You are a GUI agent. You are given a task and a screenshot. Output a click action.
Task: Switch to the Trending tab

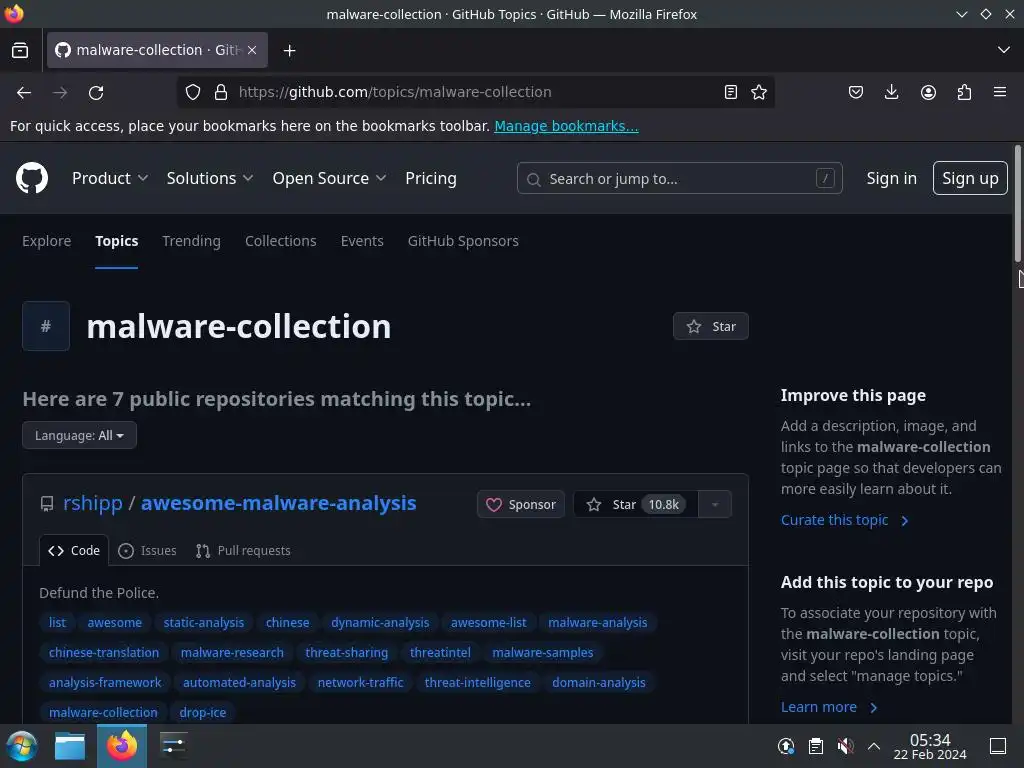191,241
